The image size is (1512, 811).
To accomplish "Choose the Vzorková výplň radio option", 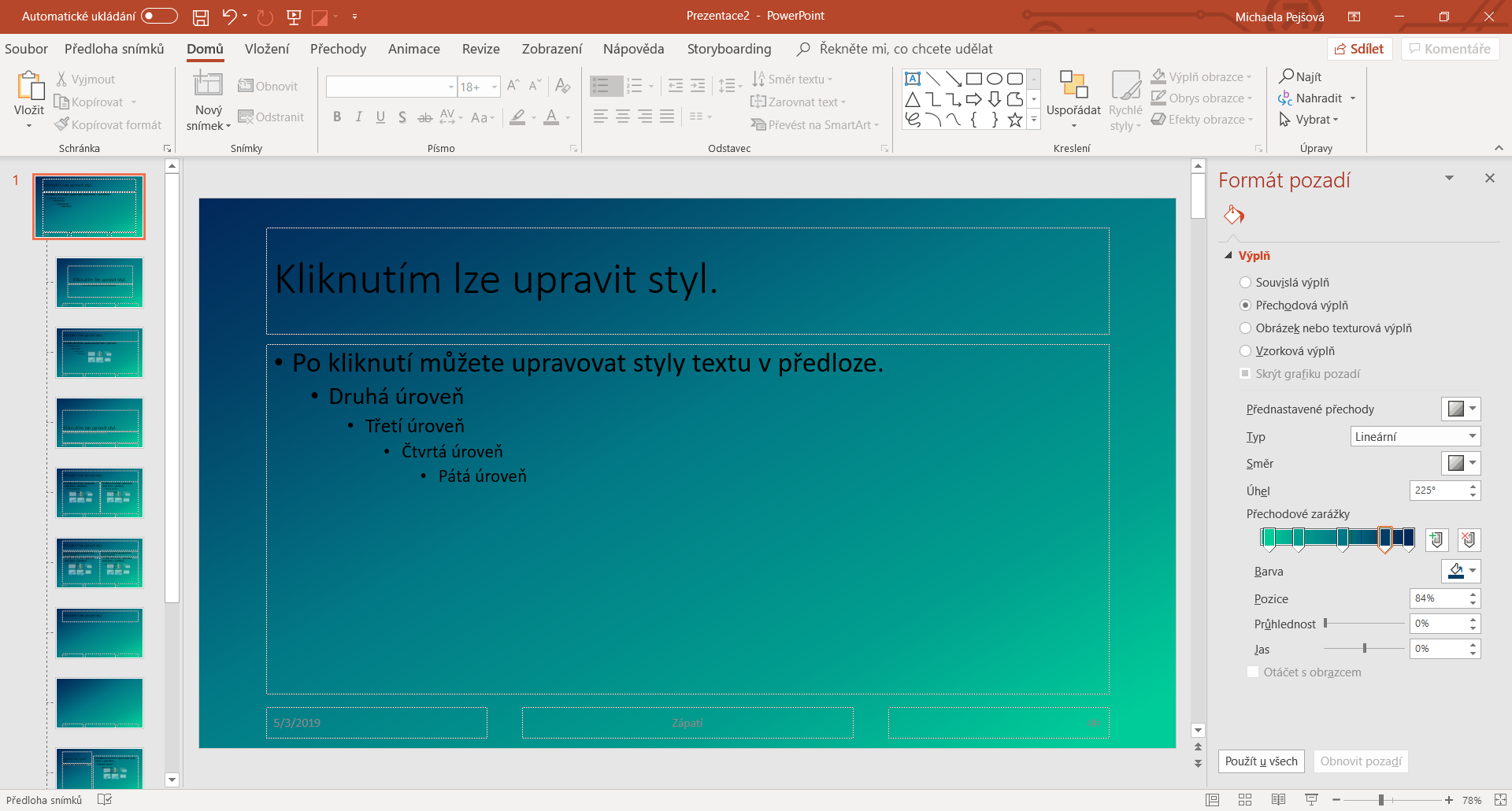I will (x=1245, y=351).
